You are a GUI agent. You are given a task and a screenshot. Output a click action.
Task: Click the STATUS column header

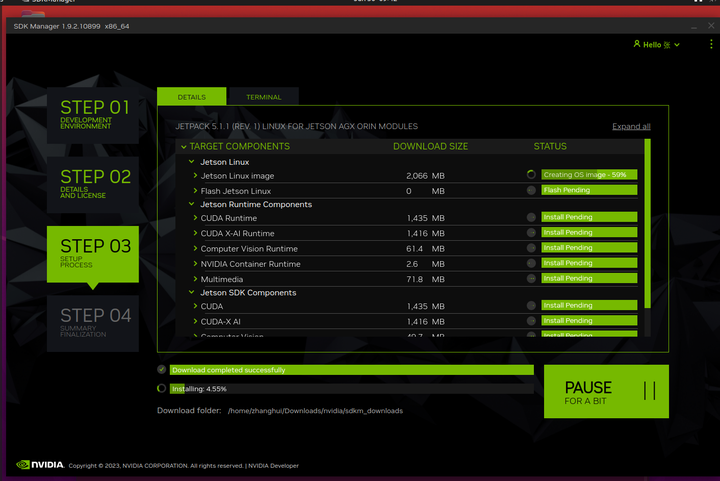tap(550, 146)
